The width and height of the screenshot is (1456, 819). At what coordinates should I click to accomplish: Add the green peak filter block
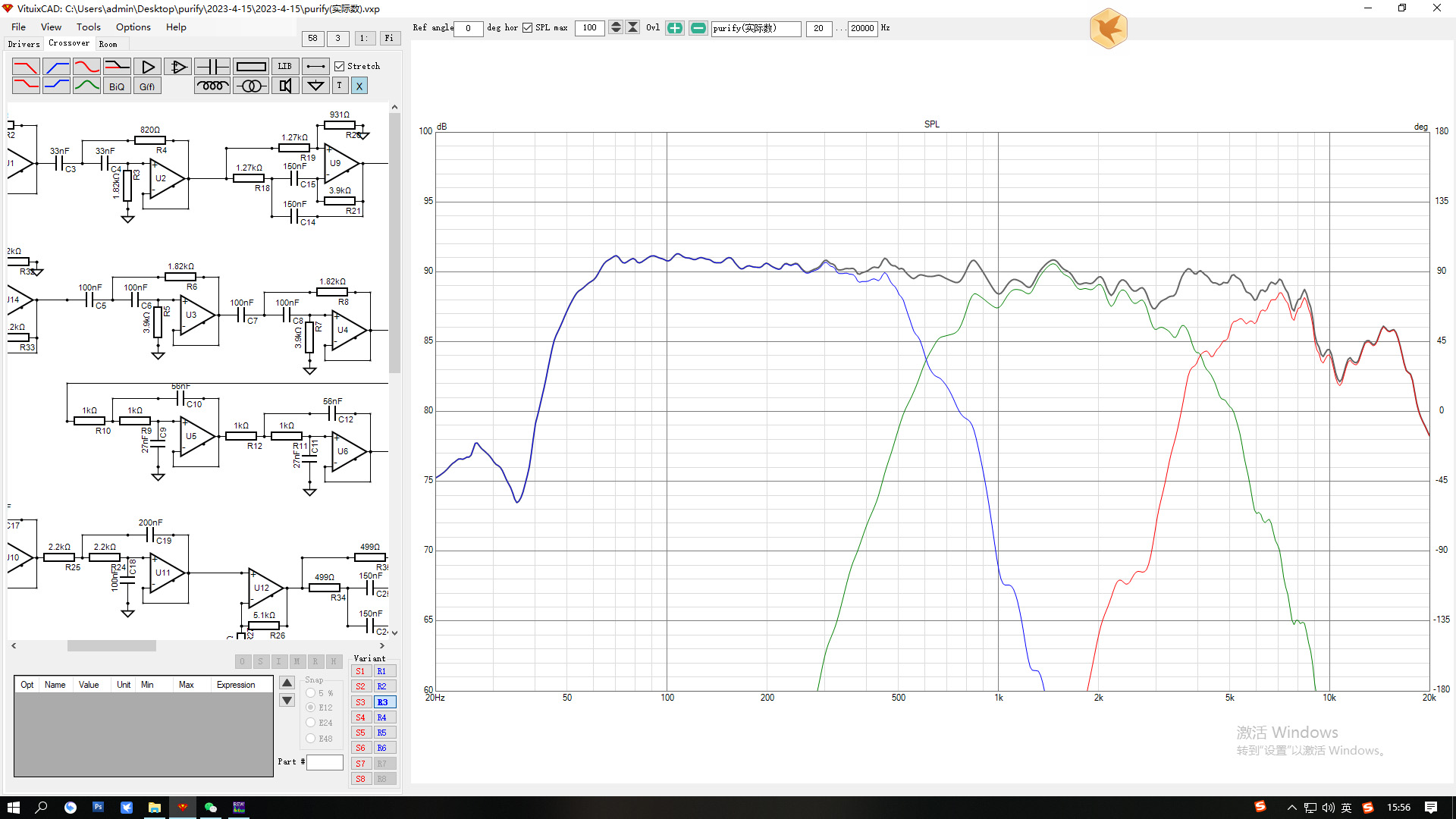86,86
